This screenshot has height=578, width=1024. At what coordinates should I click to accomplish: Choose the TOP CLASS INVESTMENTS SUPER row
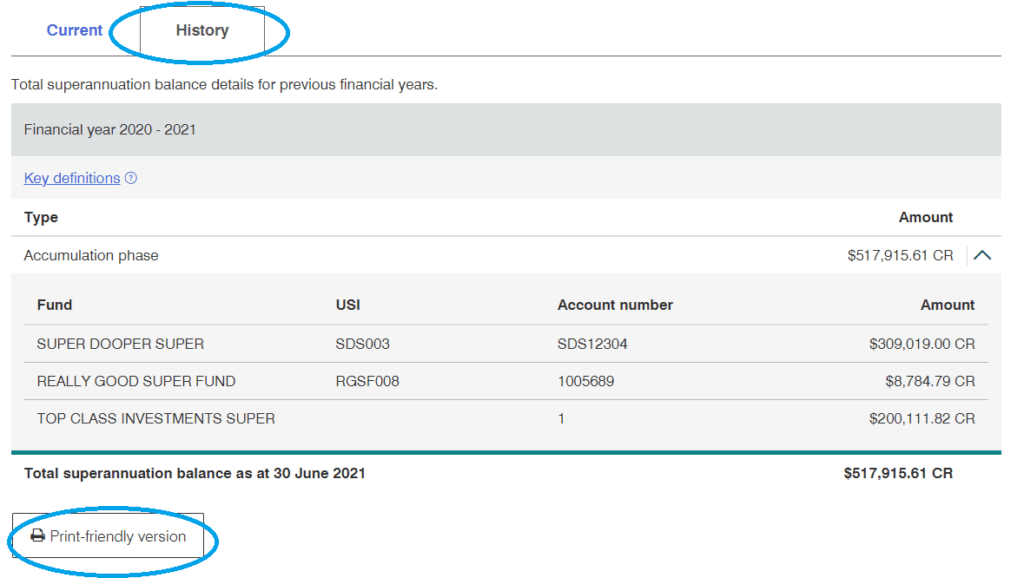[156, 419]
